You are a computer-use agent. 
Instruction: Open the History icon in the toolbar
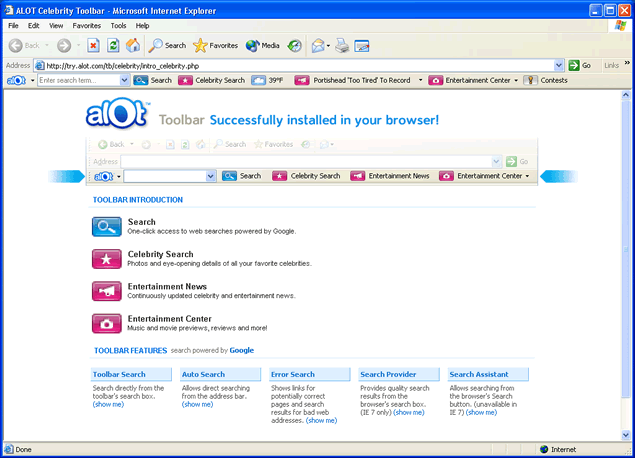point(294,45)
